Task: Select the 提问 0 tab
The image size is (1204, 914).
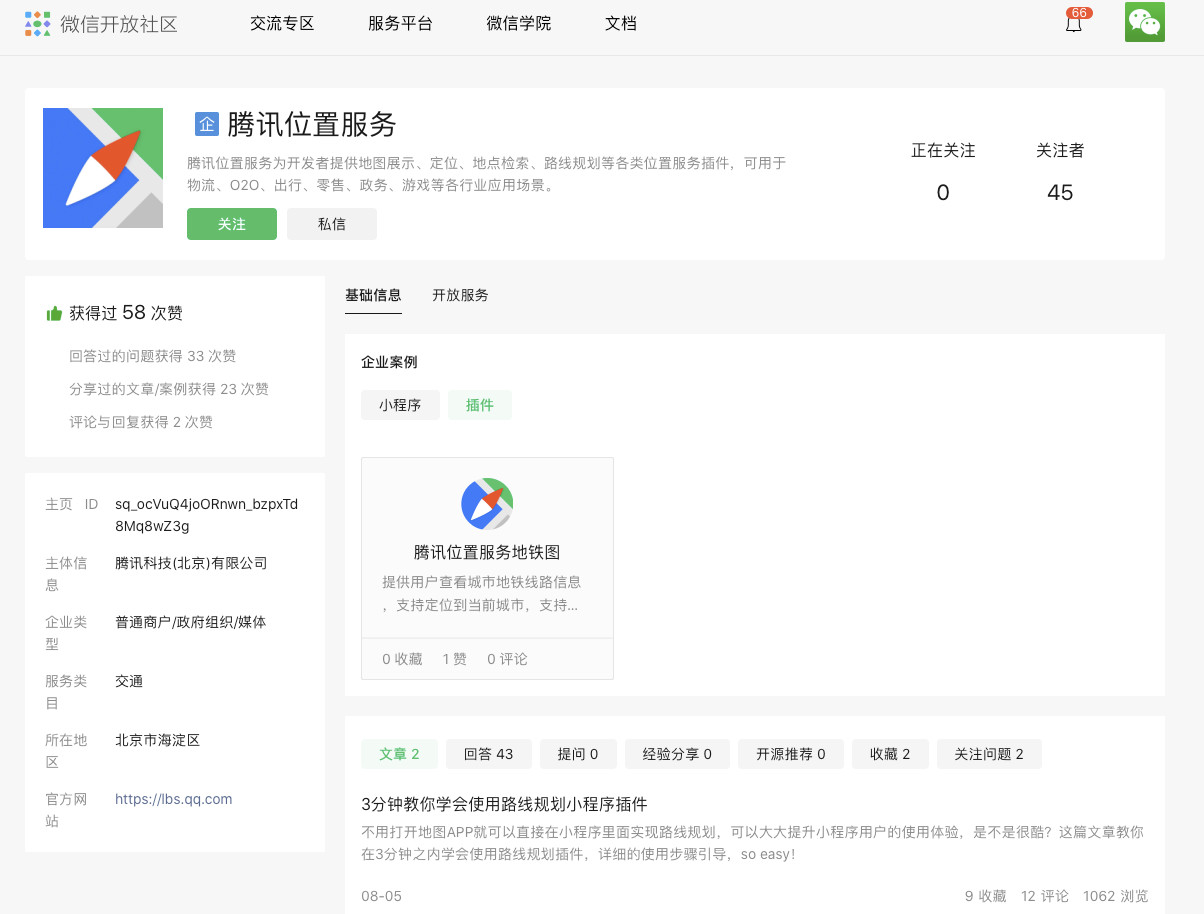Action: click(x=578, y=754)
